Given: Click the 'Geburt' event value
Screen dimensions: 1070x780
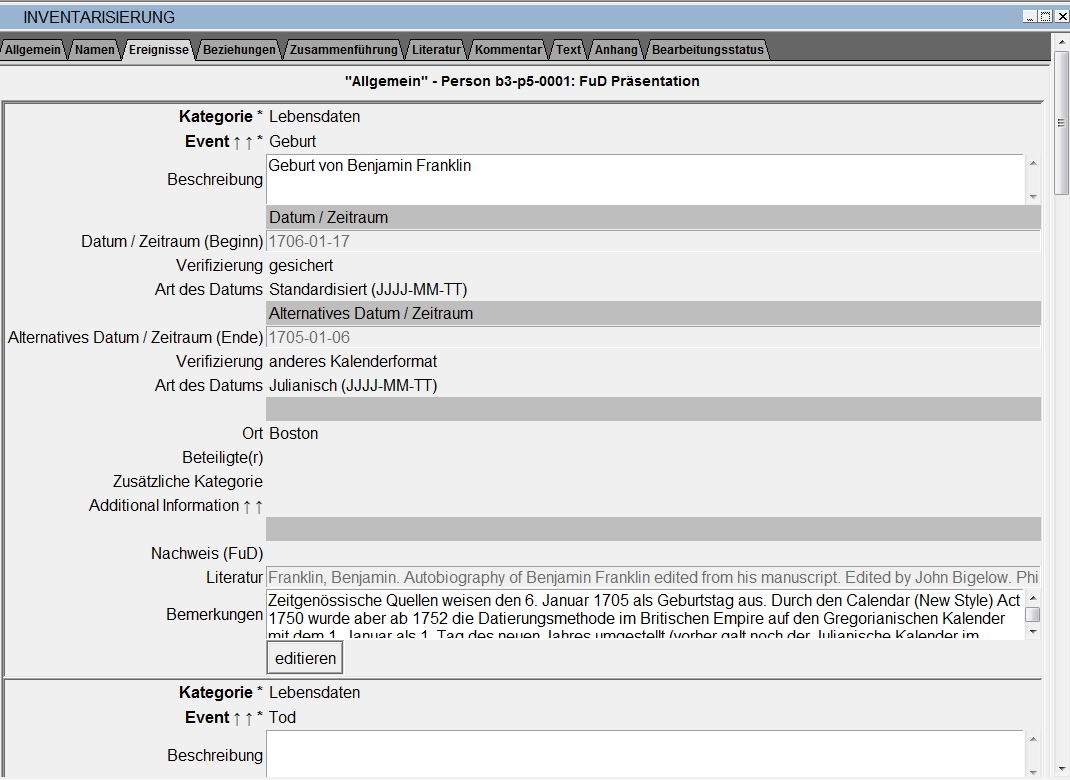Looking at the screenshot, I should 293,142.
